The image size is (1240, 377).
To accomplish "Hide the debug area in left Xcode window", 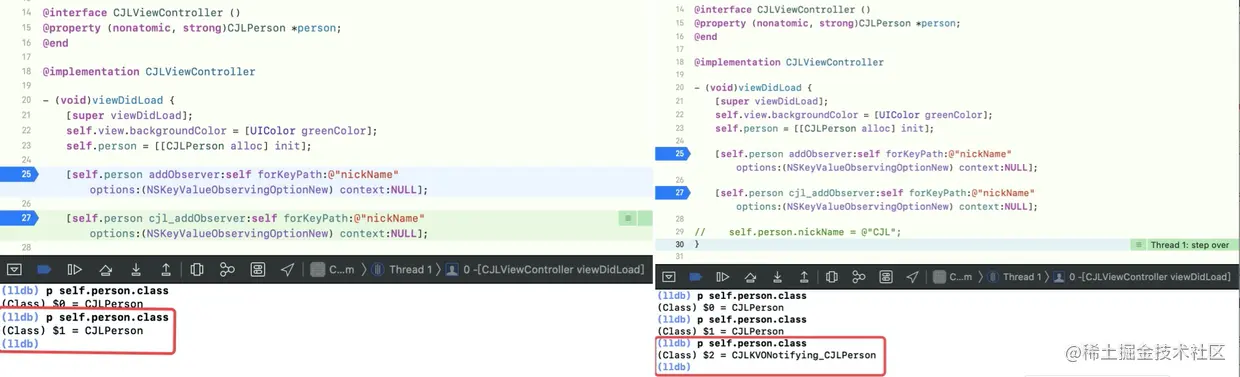I will click(15, 269).
